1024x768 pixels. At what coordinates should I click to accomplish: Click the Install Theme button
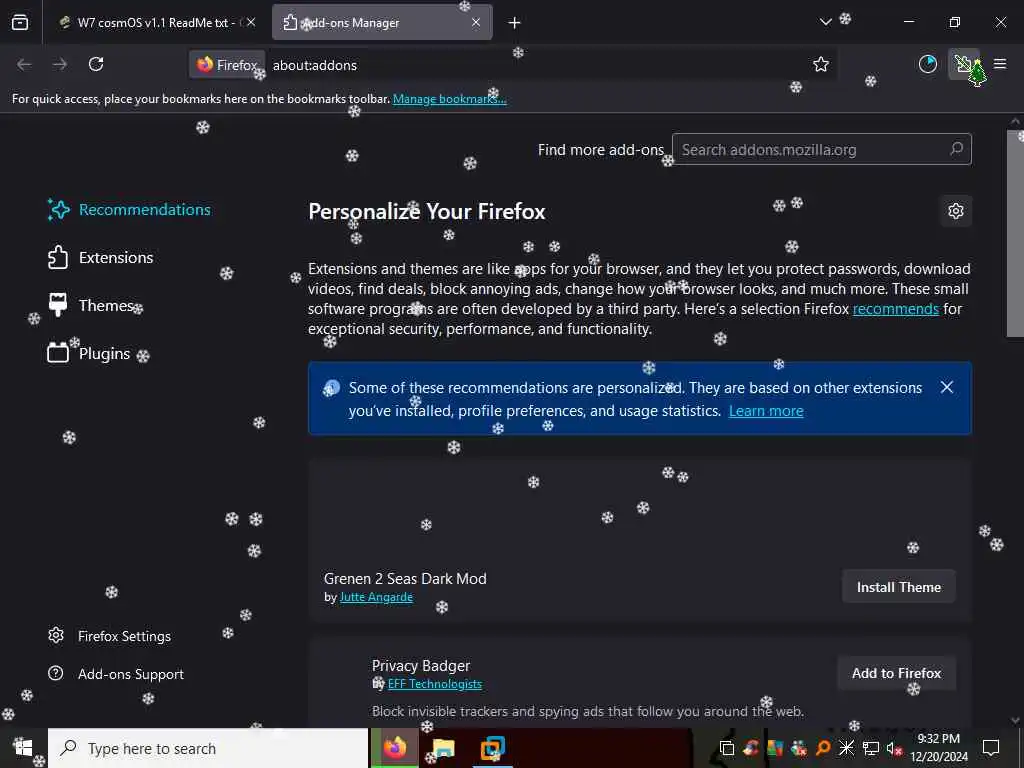point(899,587)
